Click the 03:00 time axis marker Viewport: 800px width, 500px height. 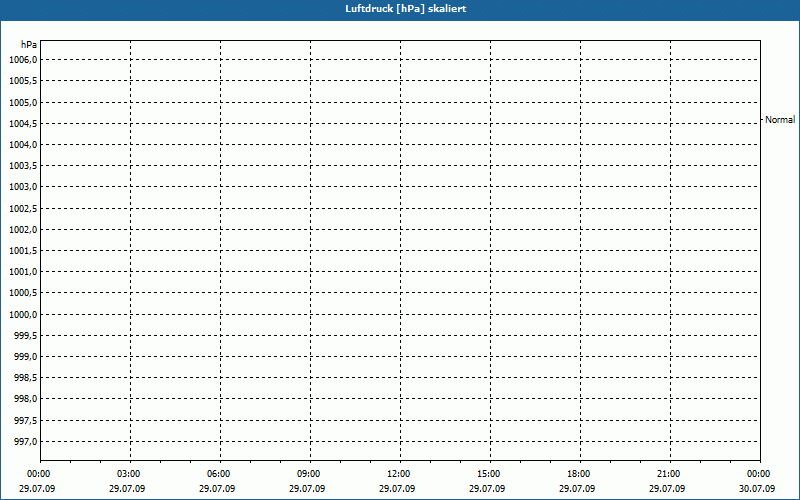pos(129,474)
